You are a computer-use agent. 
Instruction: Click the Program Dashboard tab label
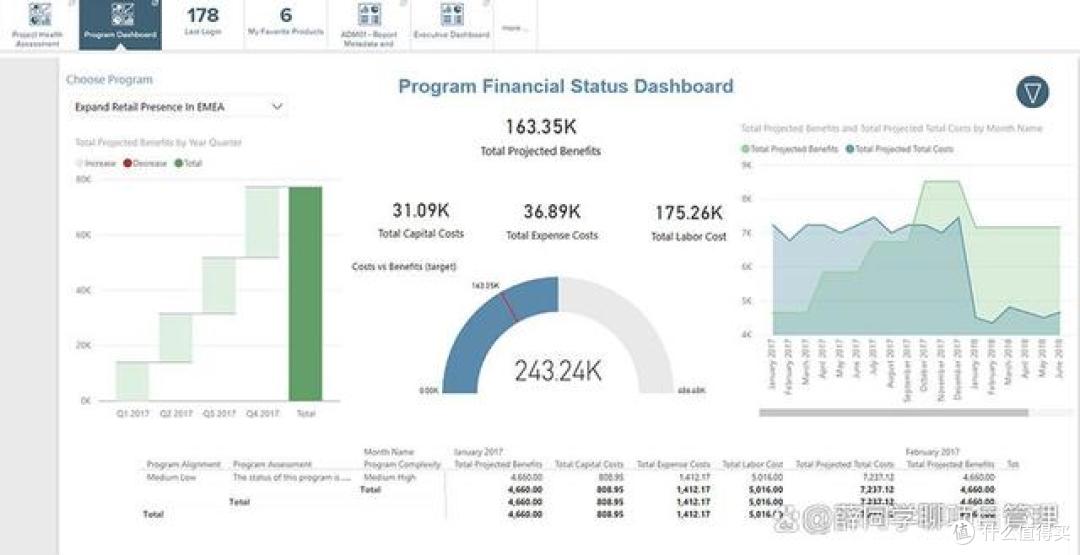pos(121,34)
